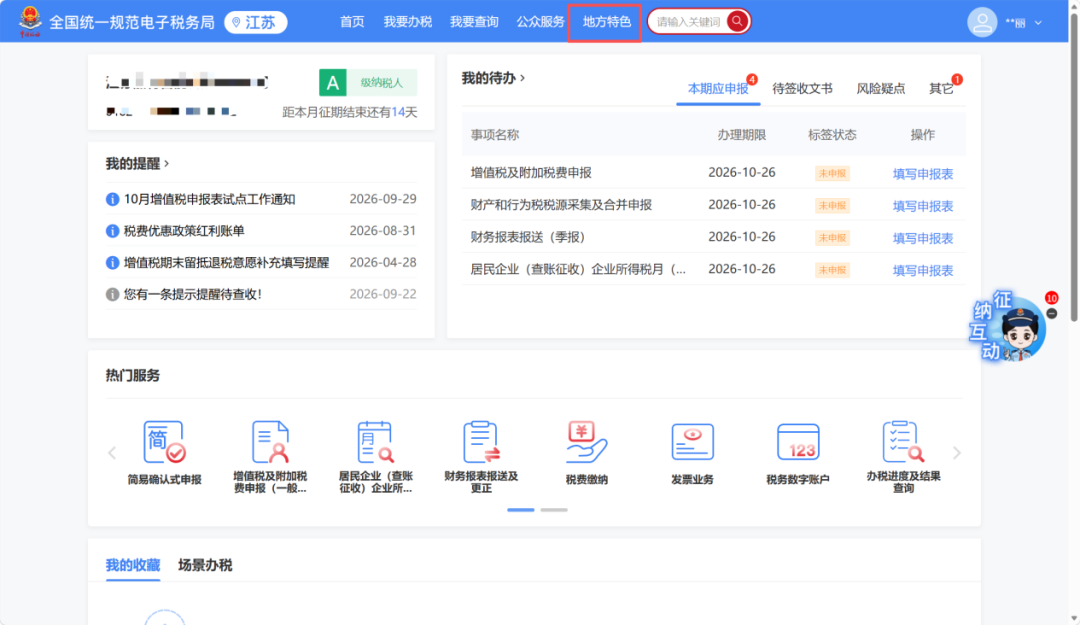Switch to the 其它 tab
1080x625 pixels.
click(x=941, y=88)
